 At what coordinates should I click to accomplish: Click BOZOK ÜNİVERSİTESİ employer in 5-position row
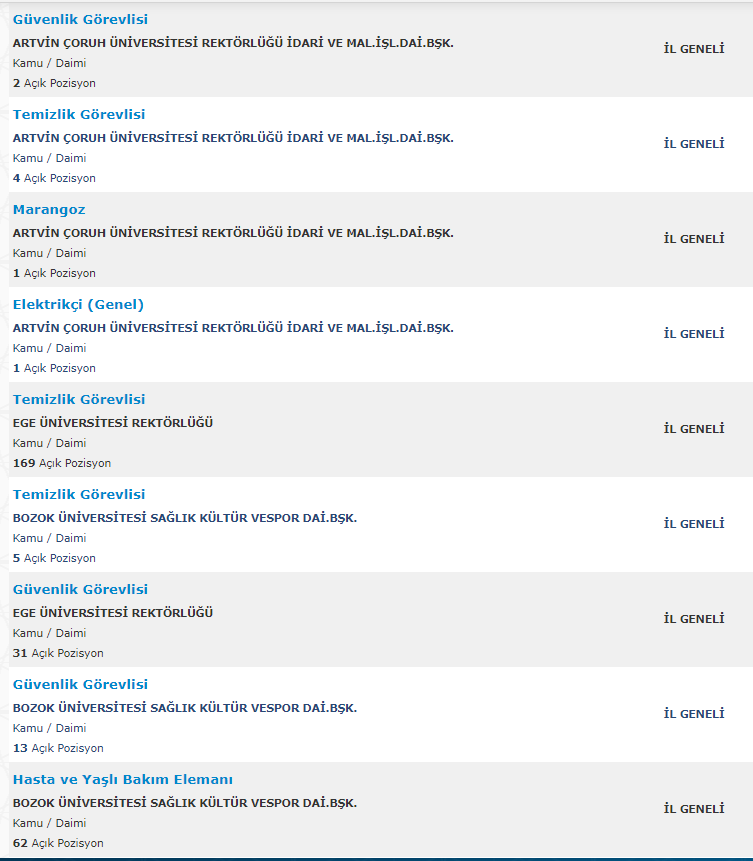pyautogui.click(x=185, y=518)
